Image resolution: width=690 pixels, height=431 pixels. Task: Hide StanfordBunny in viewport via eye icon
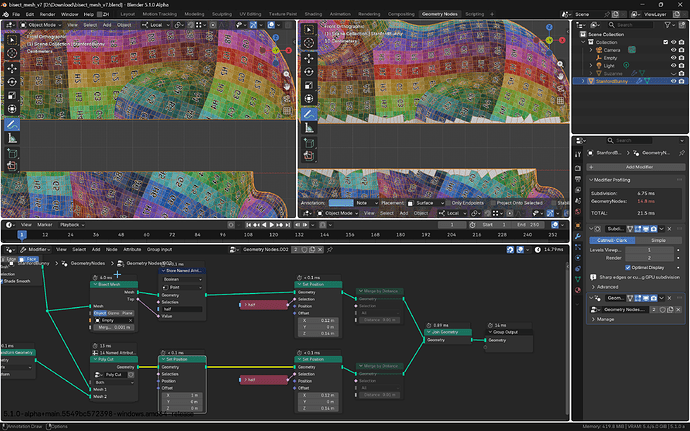point(673,81)
